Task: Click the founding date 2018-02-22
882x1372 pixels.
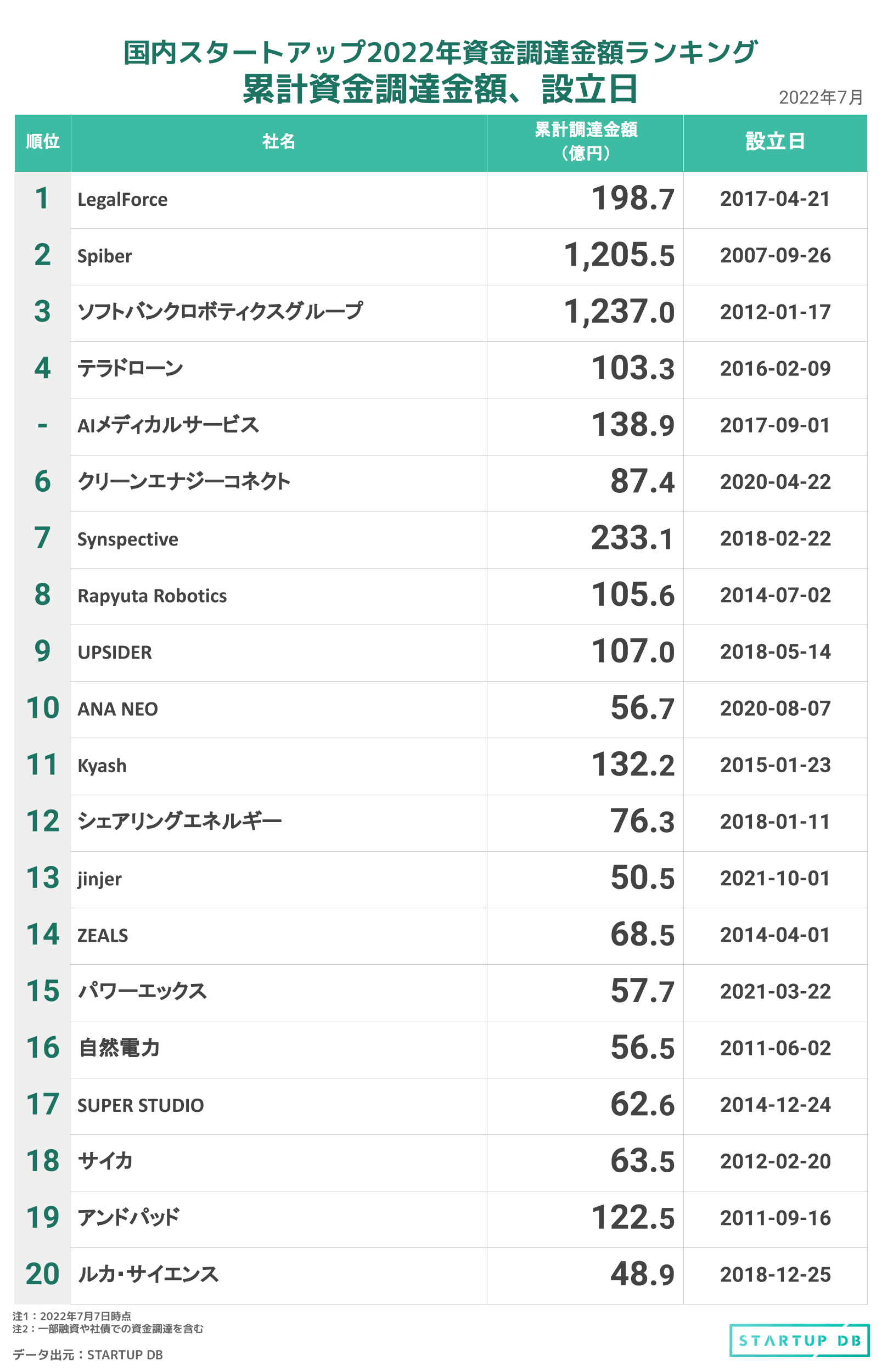Action: tap(775, 539)
